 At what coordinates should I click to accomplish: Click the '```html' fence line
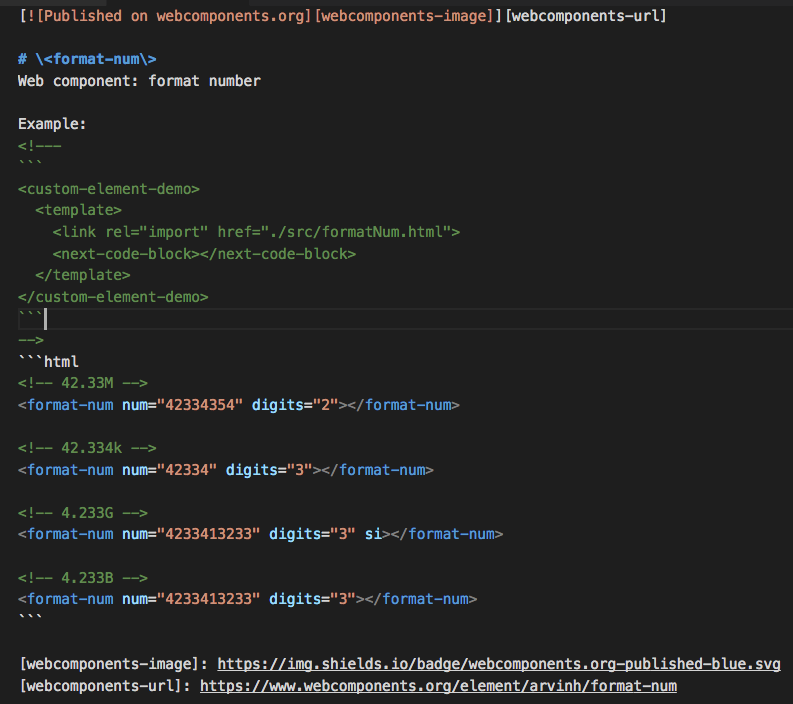48,362
